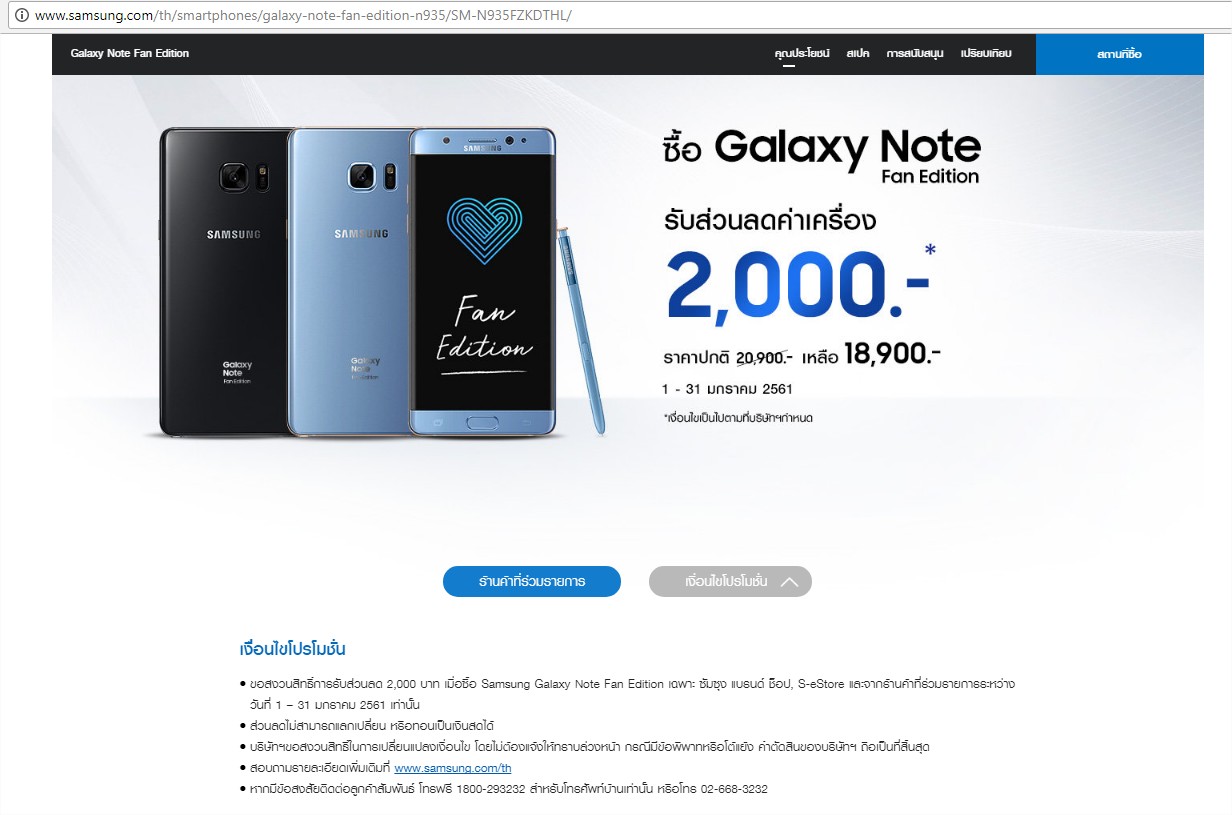Open the สเปค tab

pos(858,54)
